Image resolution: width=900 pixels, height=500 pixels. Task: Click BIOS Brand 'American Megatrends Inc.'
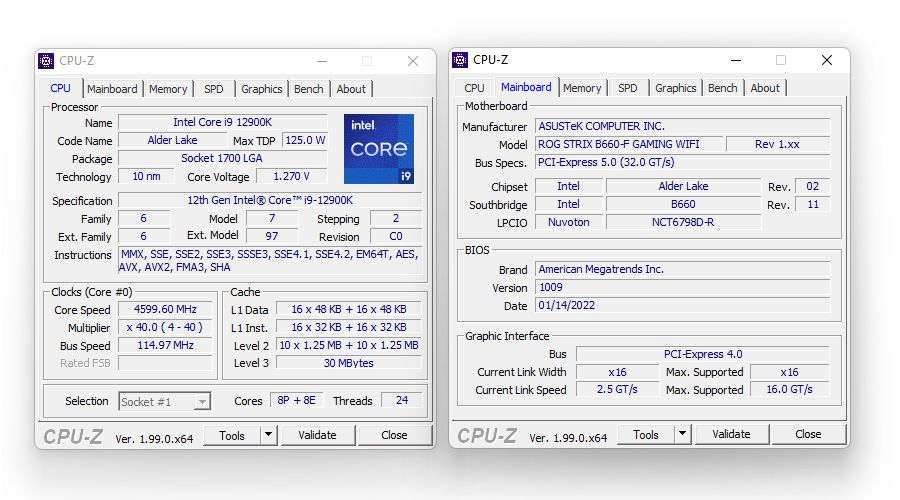683,269
